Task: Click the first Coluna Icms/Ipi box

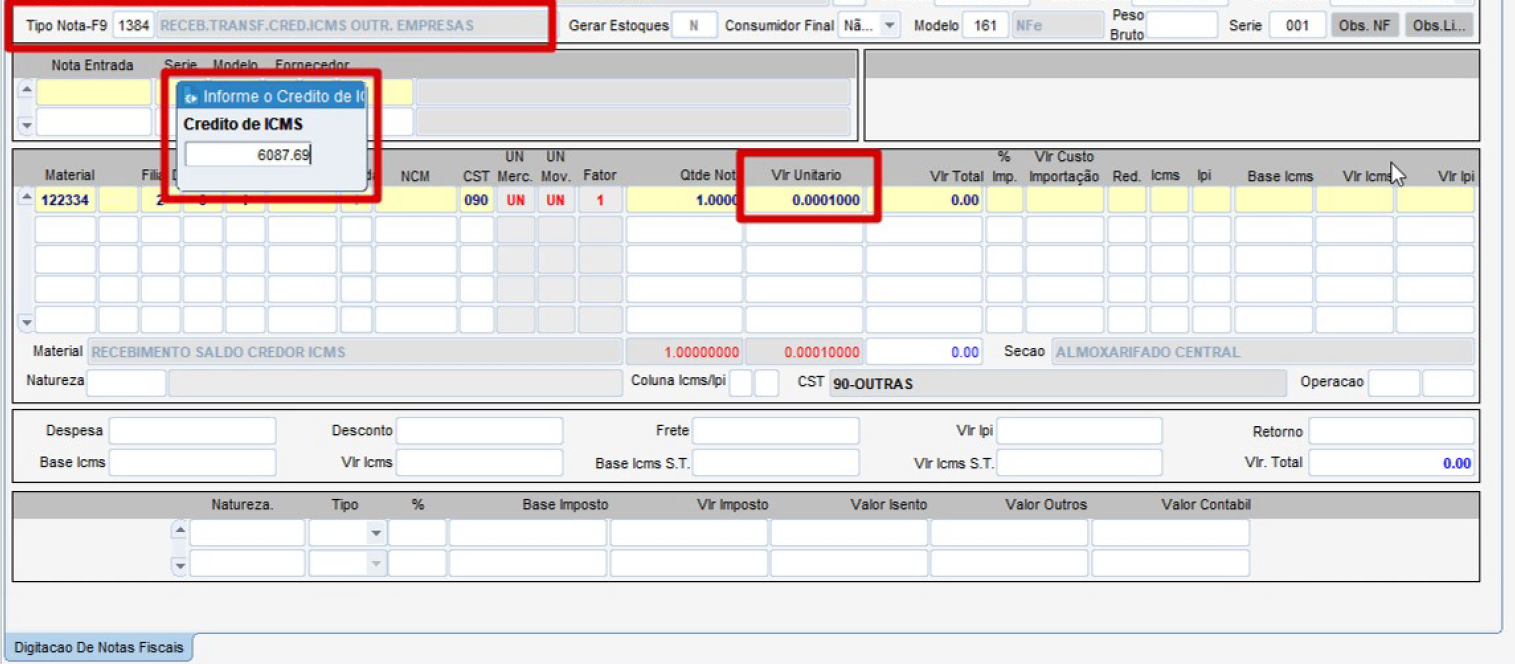Action: click(x=741, y=383)
